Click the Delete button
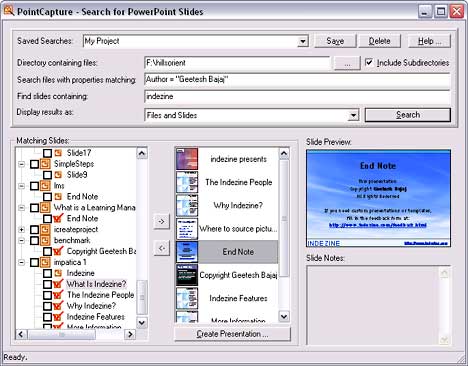Screen dimensions: 468x366 (379, 41)
